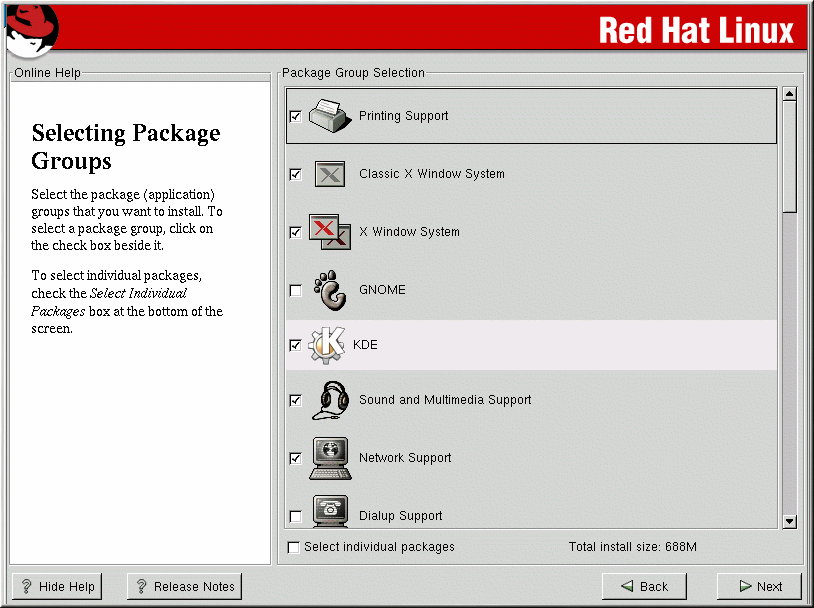Check the Dialup Support checkbox
The width and height of the screenshot is (814, 608).
click(x=295, y=517)
